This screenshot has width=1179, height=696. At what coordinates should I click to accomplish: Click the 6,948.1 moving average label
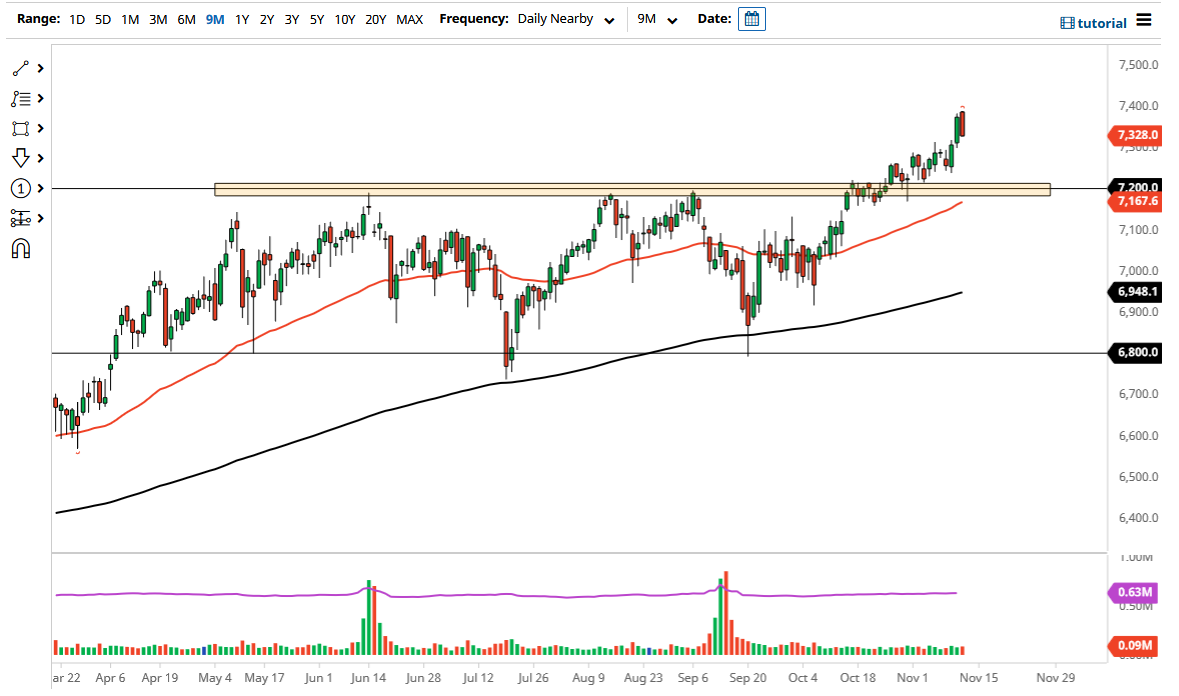pyautogui.click(x=1136, y=292)
